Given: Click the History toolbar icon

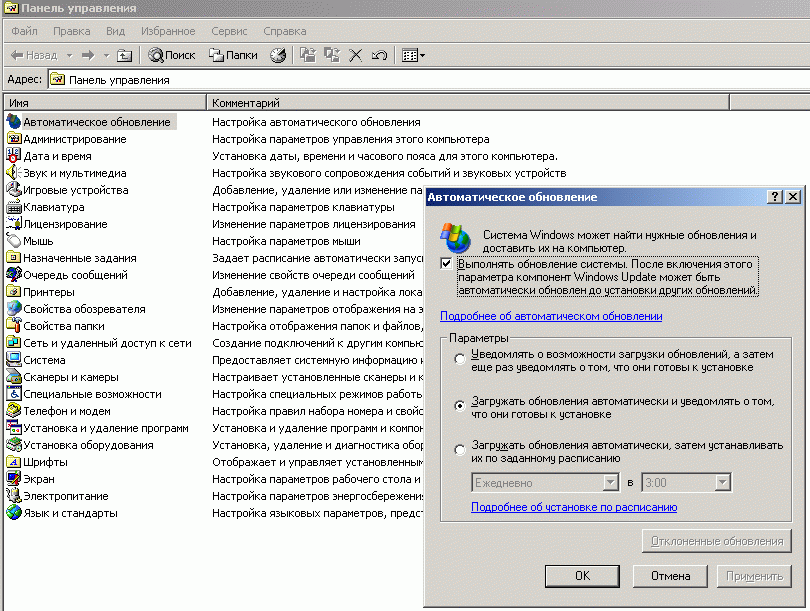Looking at the screenshot, I should click(278, 55).
